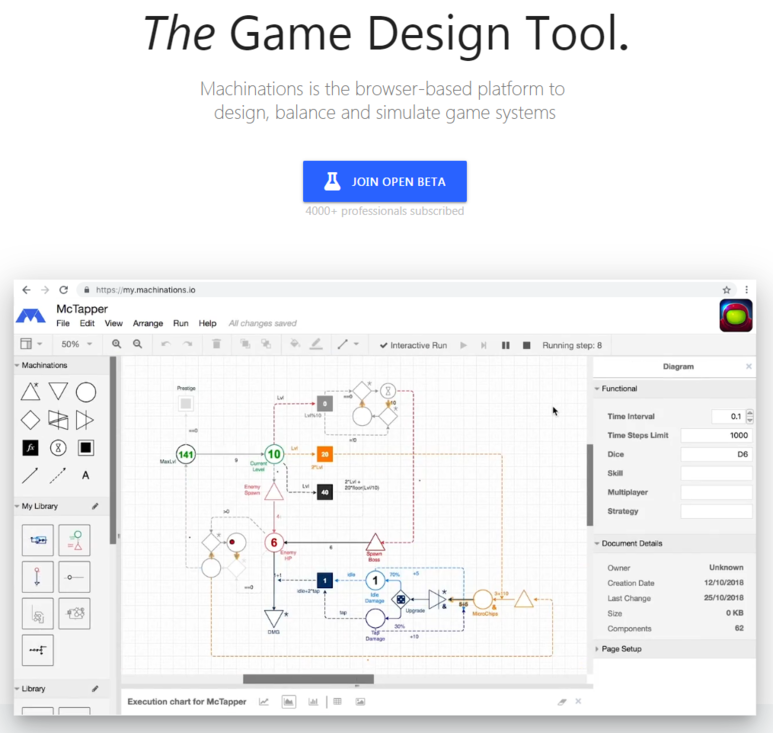
Task: Click the undo arrow icon
Action: (x=166, y=344)
